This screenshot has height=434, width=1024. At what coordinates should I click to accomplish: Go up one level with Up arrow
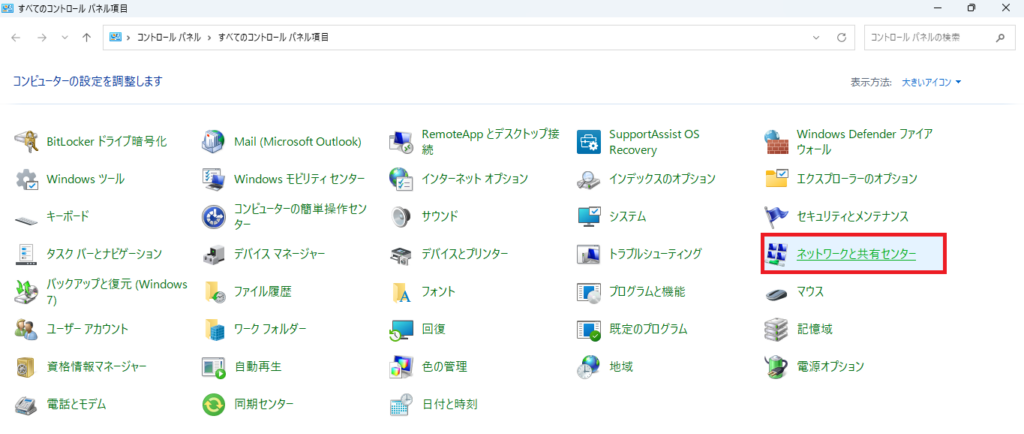point(86,37)
